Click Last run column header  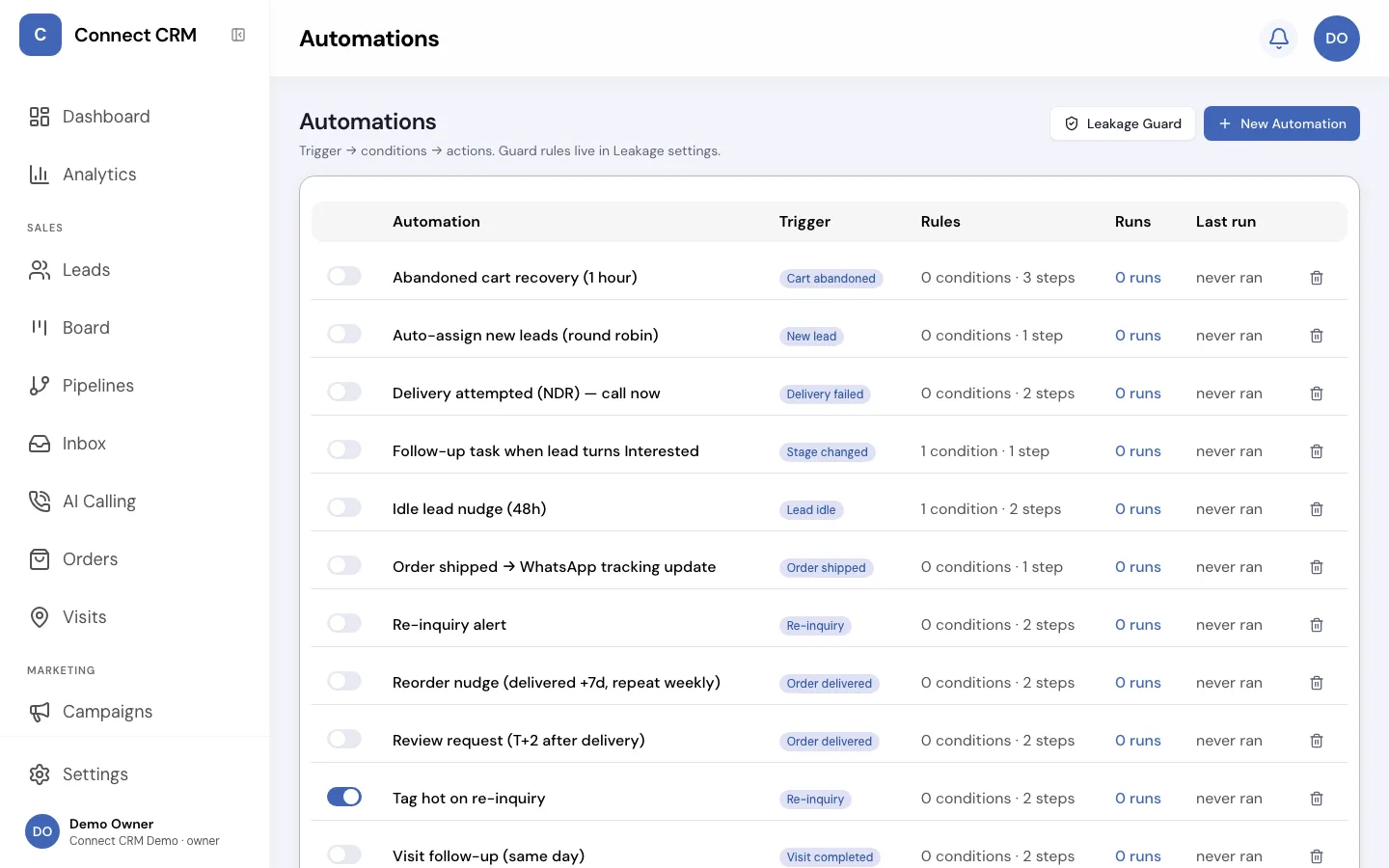click(1226, 222)
